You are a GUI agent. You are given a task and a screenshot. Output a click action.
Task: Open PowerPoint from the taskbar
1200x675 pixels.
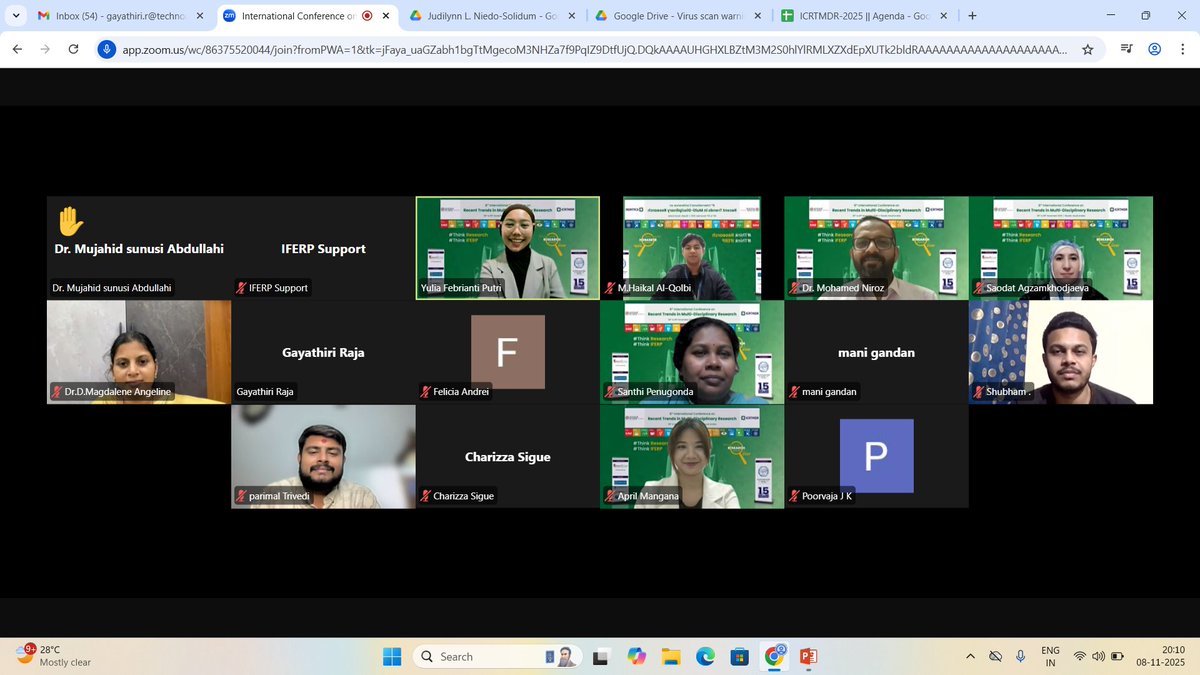(808, 656)
